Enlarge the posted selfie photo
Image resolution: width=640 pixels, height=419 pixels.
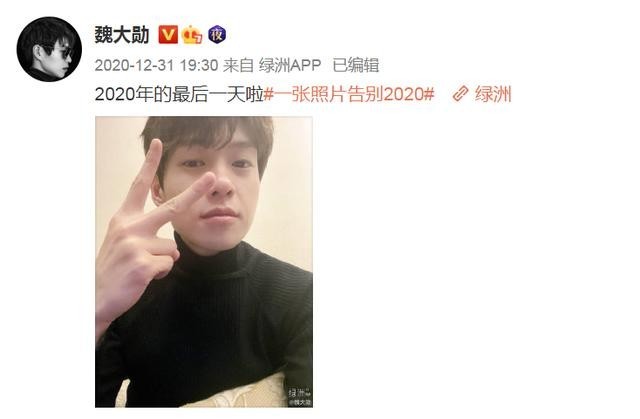point(204,262)
